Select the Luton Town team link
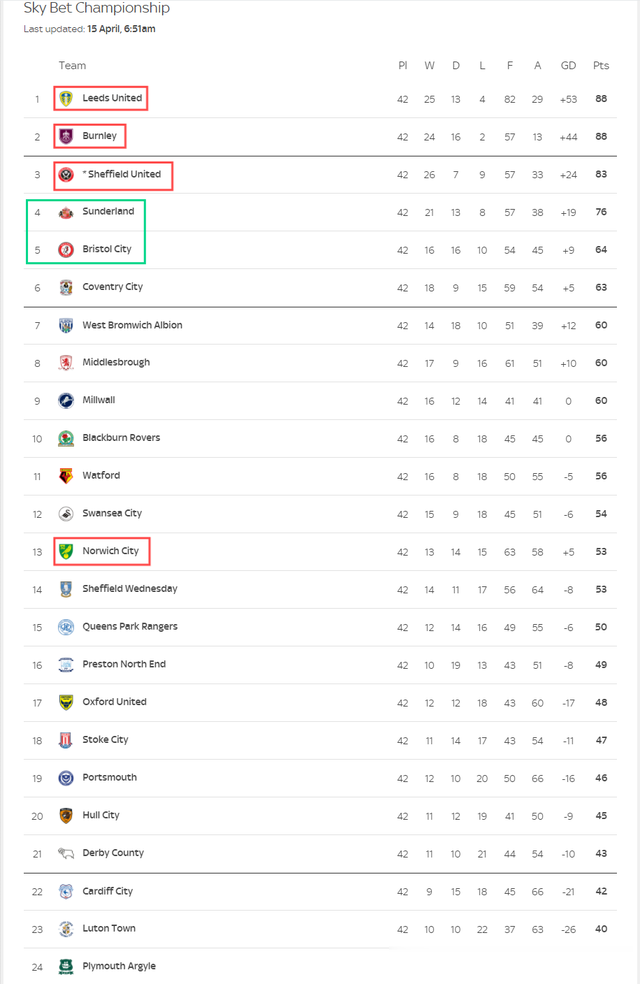640x984 pixels. pos(109,928)
